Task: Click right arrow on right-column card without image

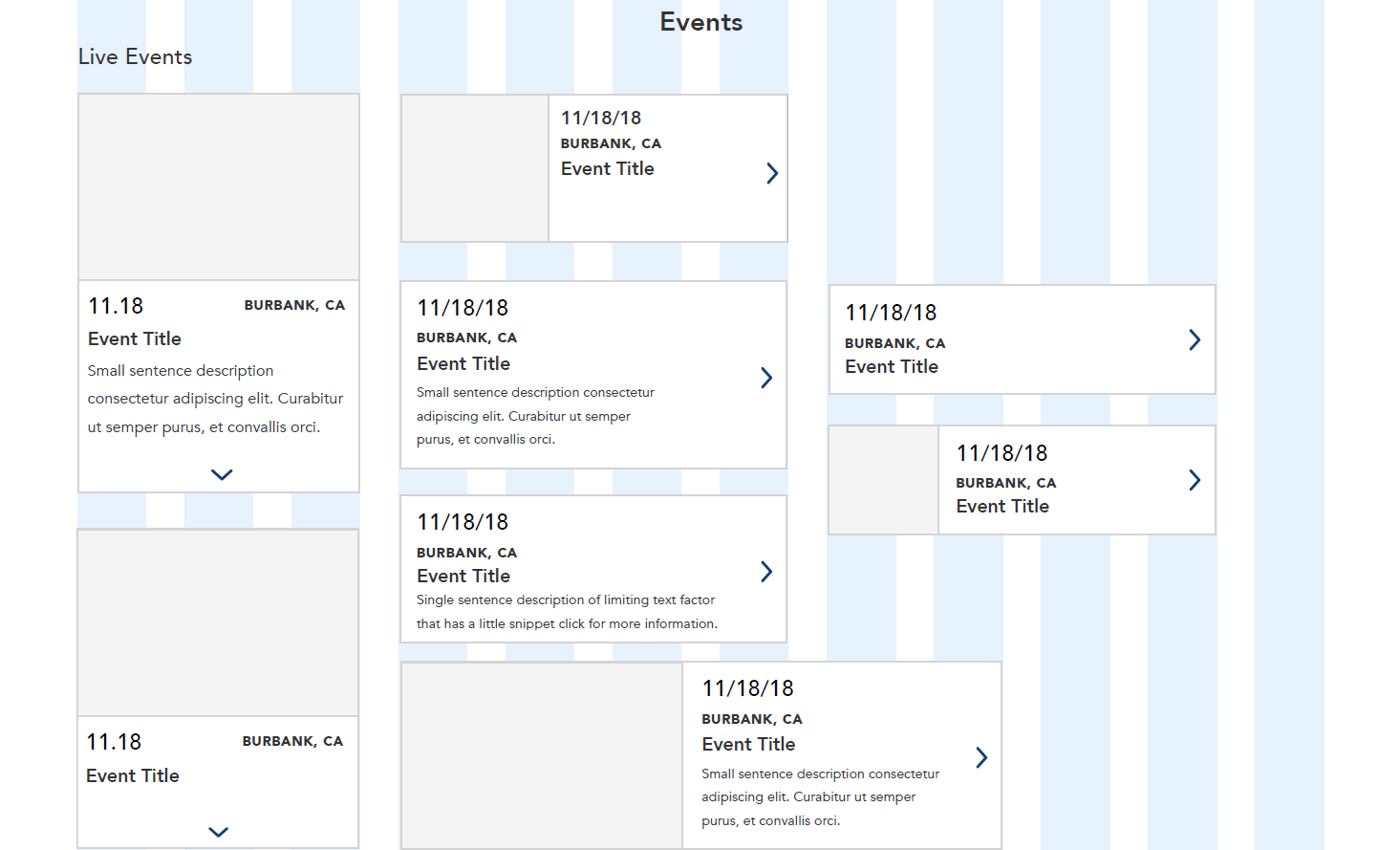Action: click(1195, 339)
